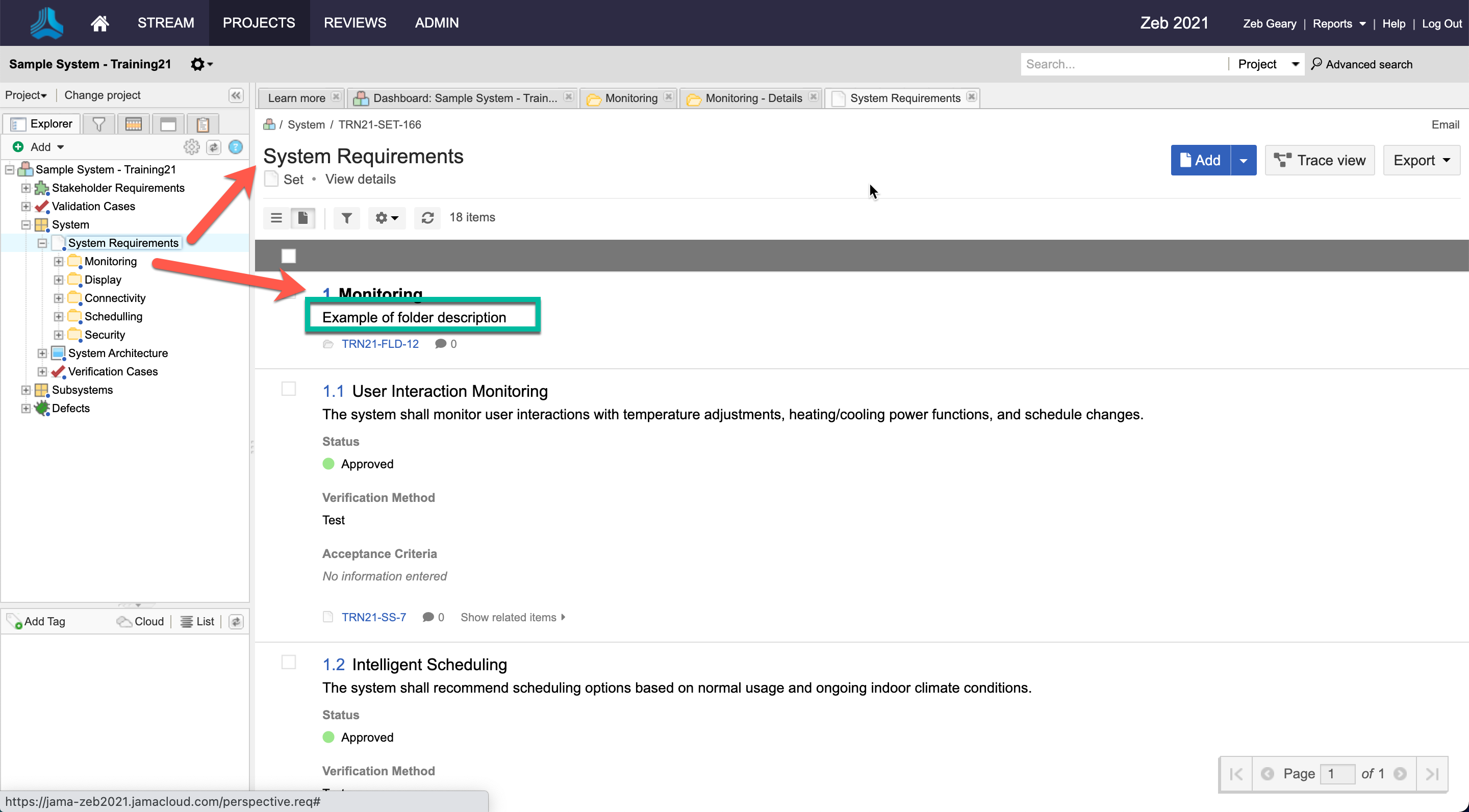The height and width of the screenshot is (812, 1469).
Task: Open explorer help question mark icon
Action: tap(236, 147)
